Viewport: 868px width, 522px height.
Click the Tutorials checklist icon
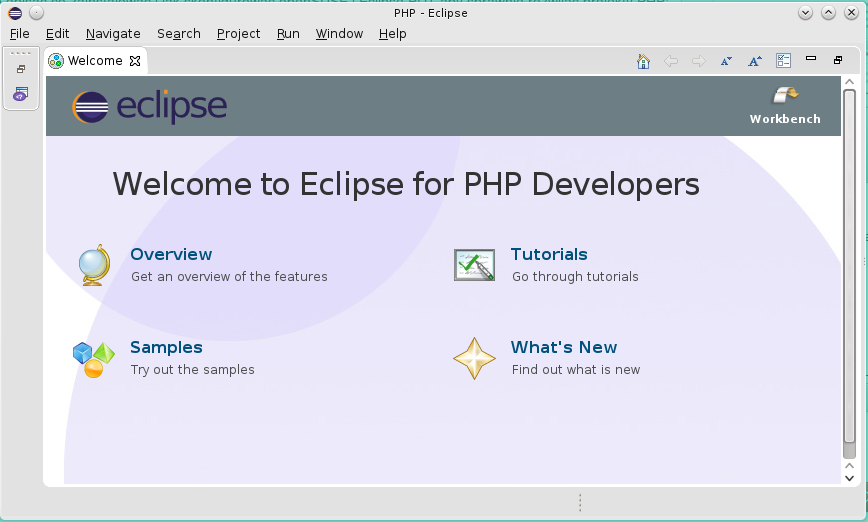click(x=474, y=265)
